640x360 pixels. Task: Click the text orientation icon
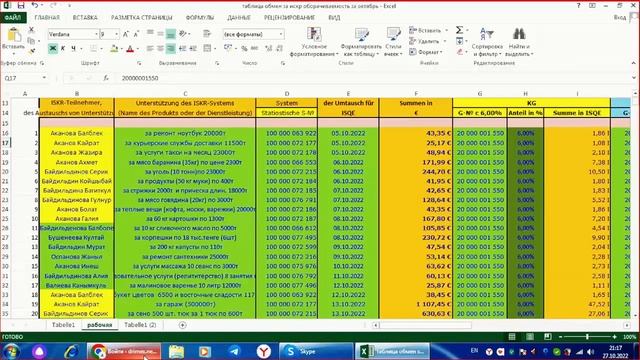click(183, 33)
